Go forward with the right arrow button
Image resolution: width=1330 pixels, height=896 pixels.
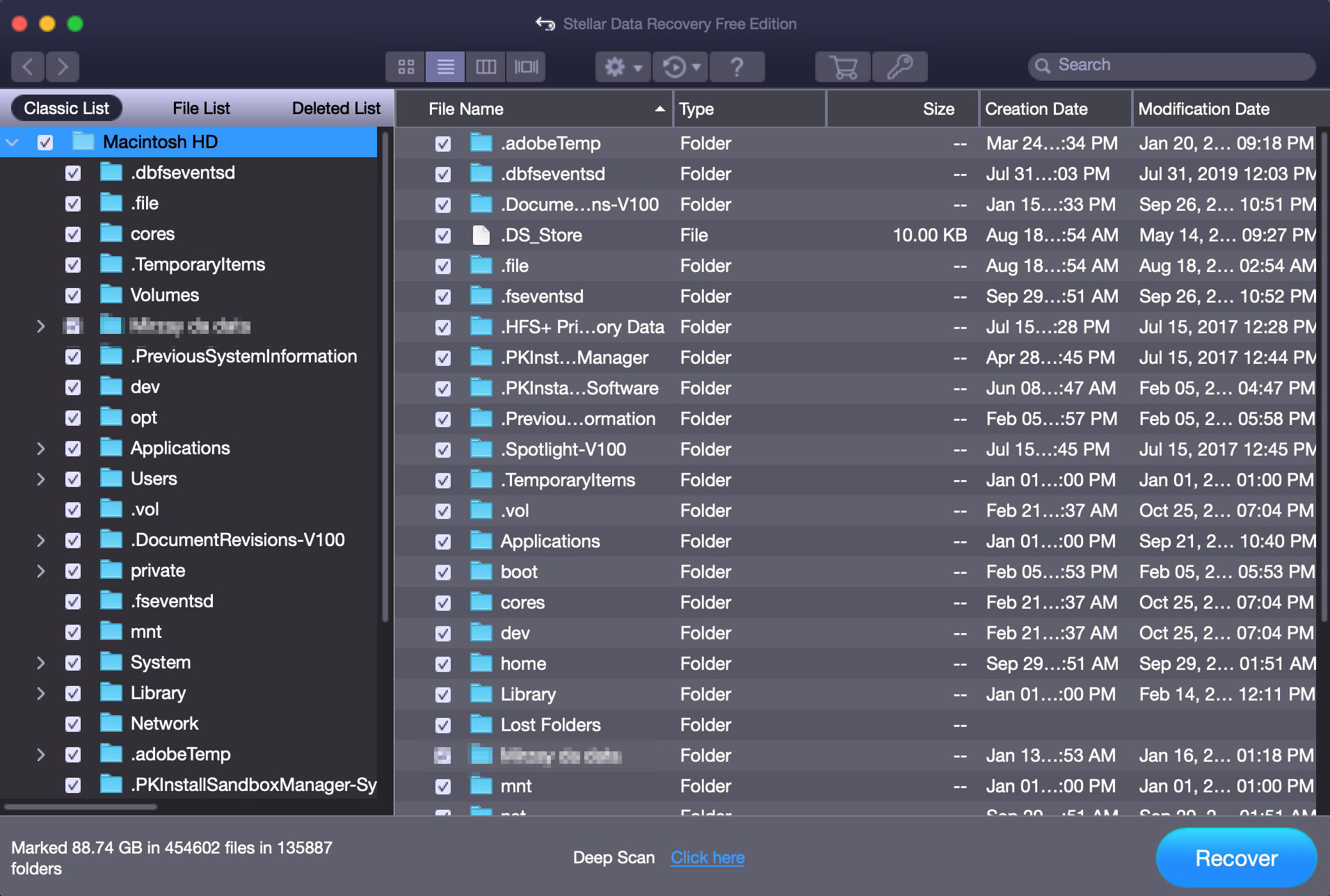click(63, 67)
